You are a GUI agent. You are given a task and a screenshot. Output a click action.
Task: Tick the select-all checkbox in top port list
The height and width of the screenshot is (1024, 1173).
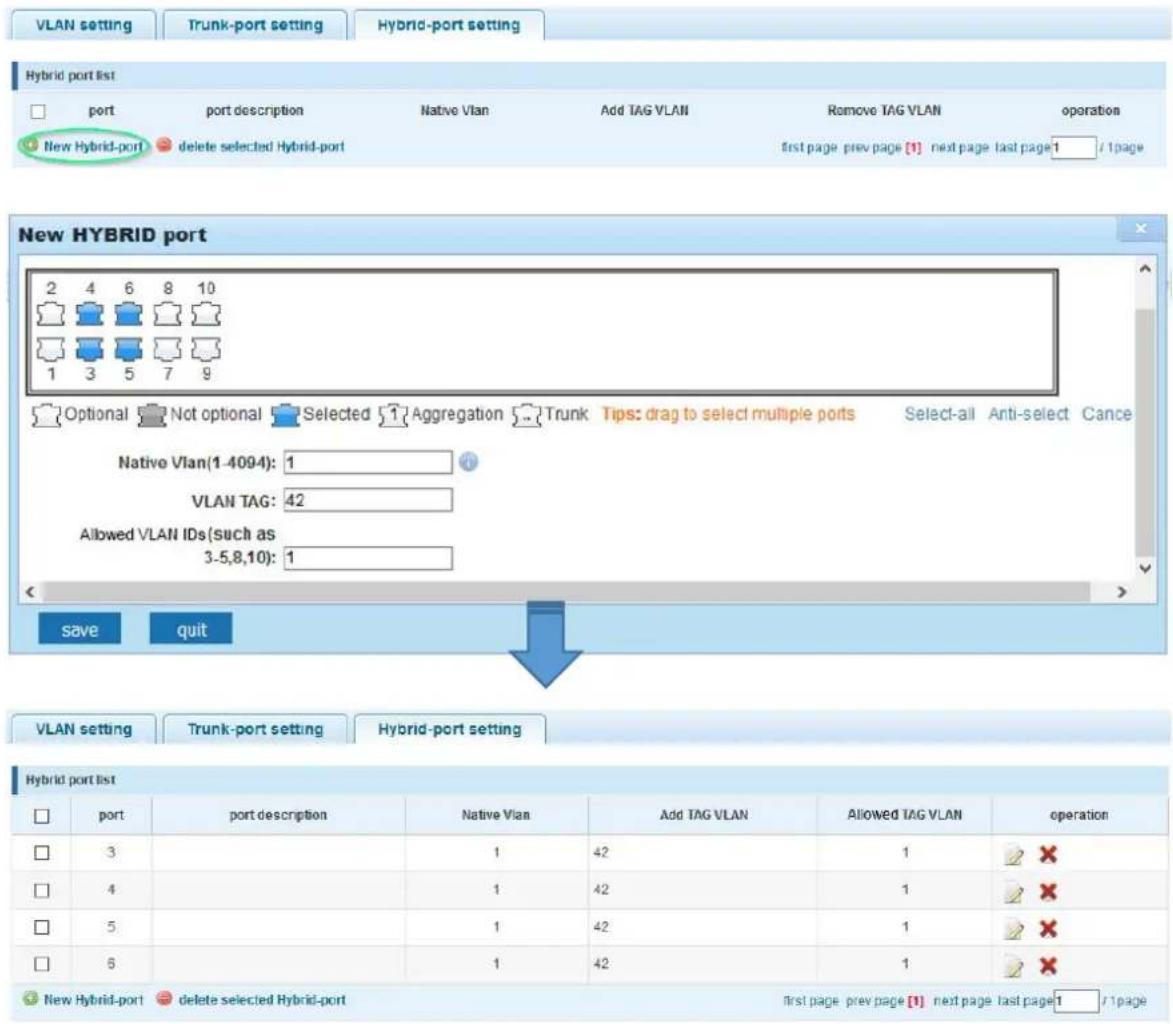coord(38,111)
